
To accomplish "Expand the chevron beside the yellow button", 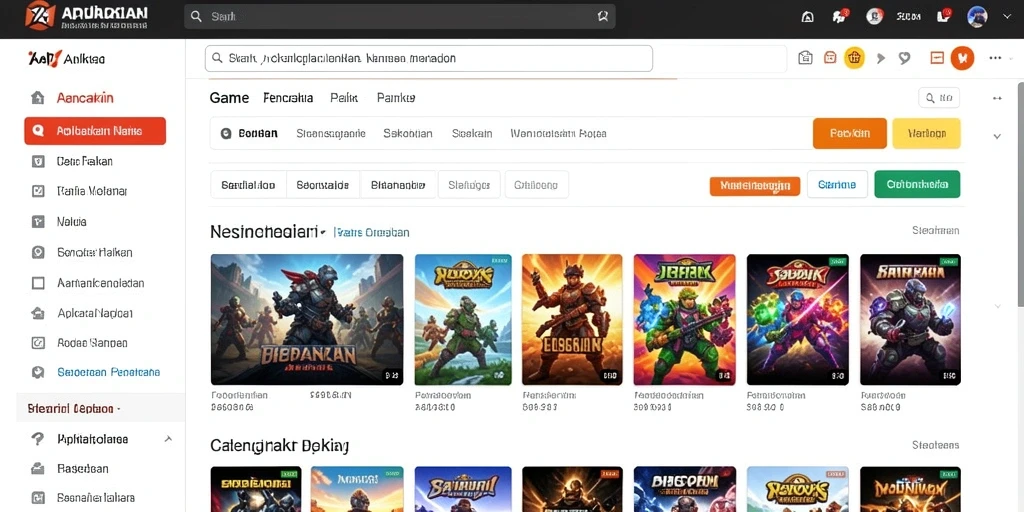I will (997, 136).
